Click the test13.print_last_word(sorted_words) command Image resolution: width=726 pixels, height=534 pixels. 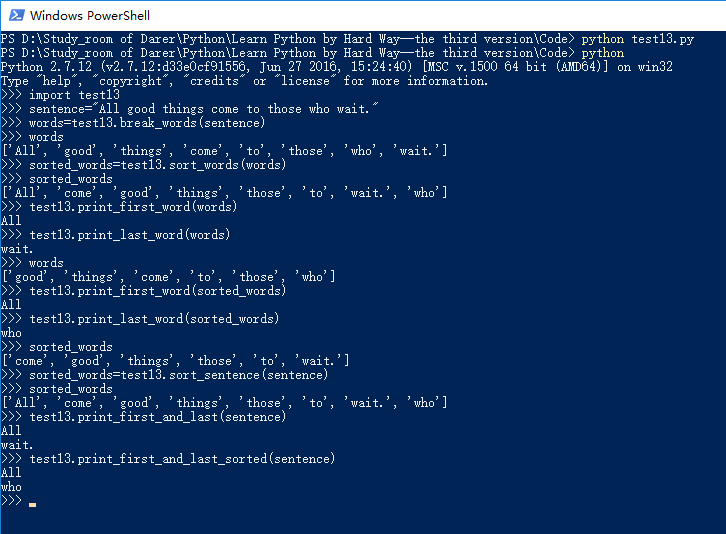pyautogui.click(x=153, y=319)
